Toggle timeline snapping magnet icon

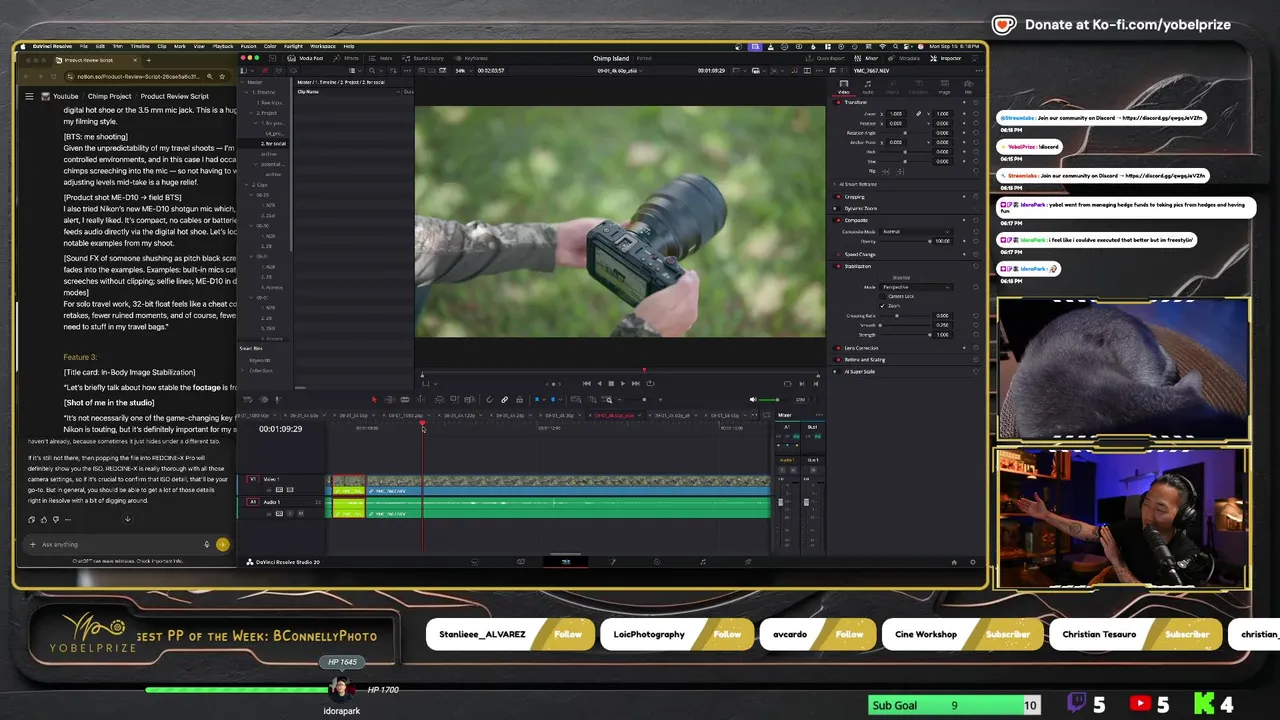489,400
